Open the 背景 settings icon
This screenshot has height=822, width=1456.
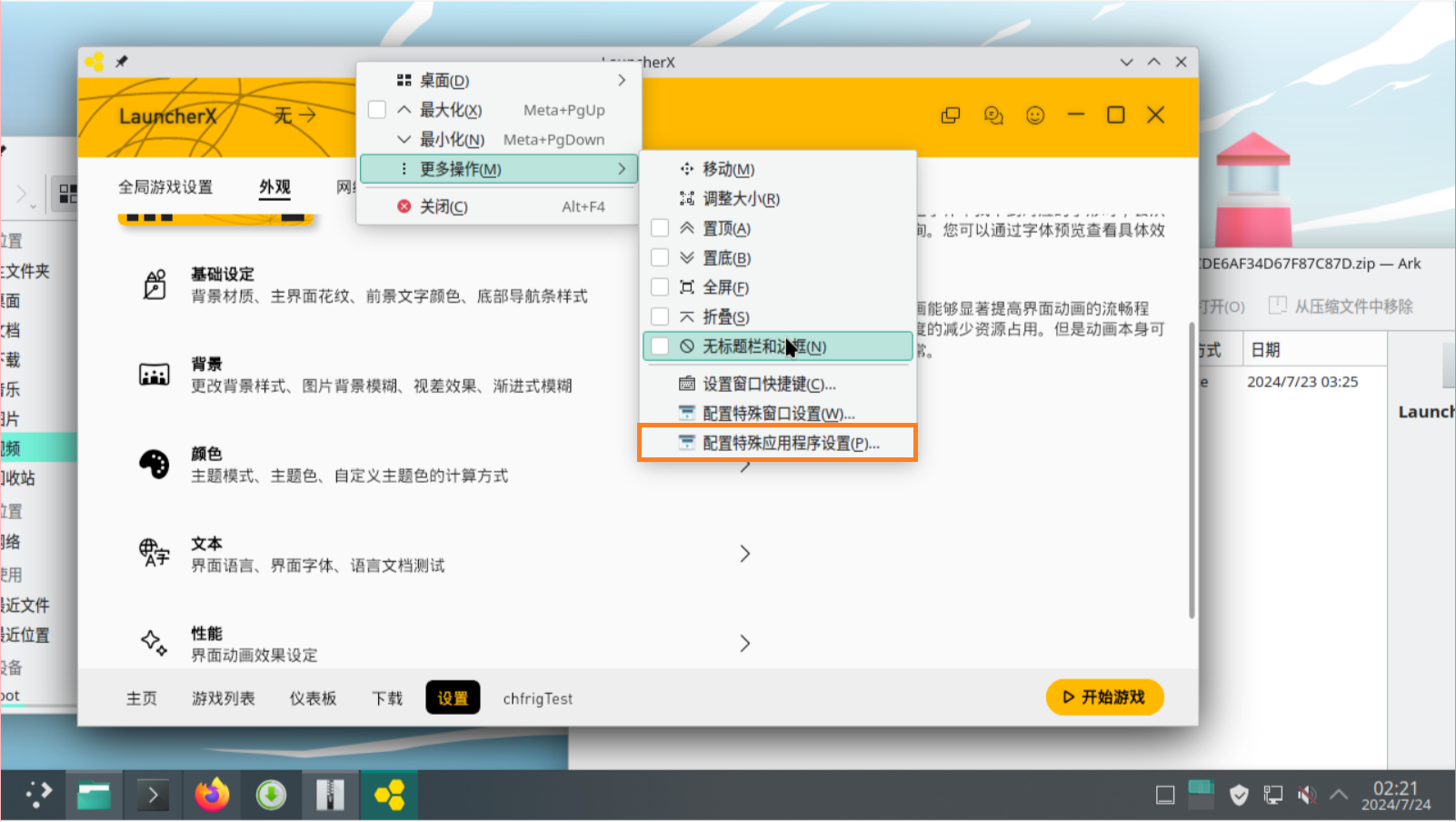click(155, 375)
